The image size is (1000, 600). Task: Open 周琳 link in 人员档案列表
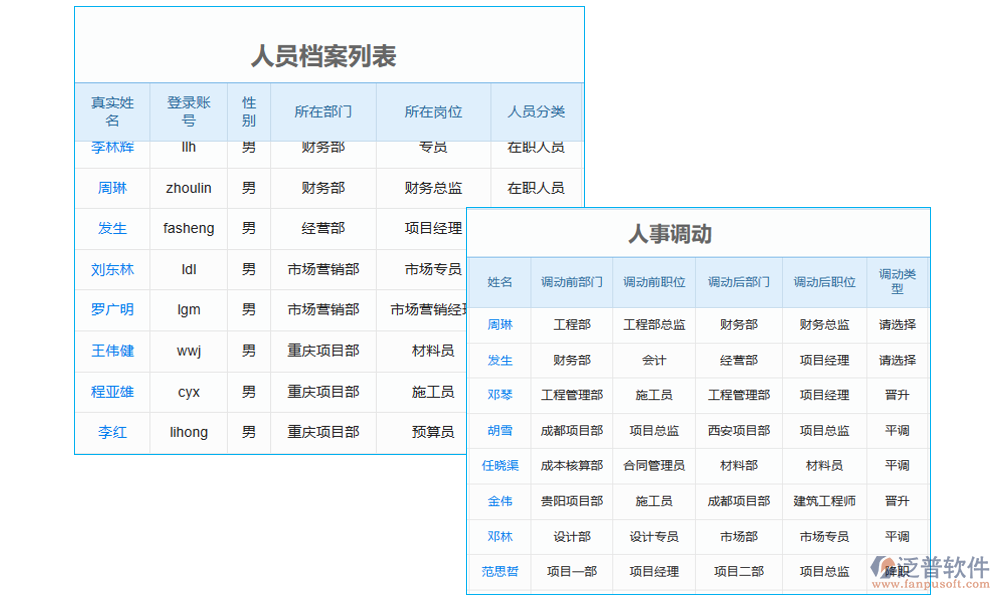pos(112,188)
